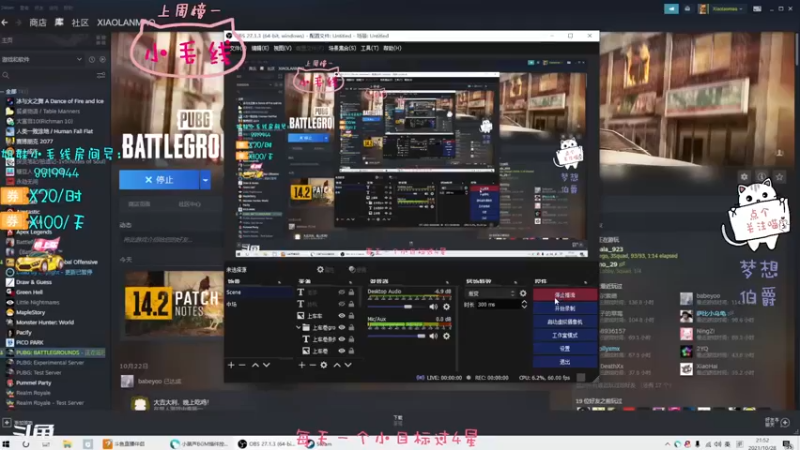Image resolution: width=800 pixels, height=450 pixels.
Task: Switch to Steam 社区 tab
Action: [x=80, y=22]
